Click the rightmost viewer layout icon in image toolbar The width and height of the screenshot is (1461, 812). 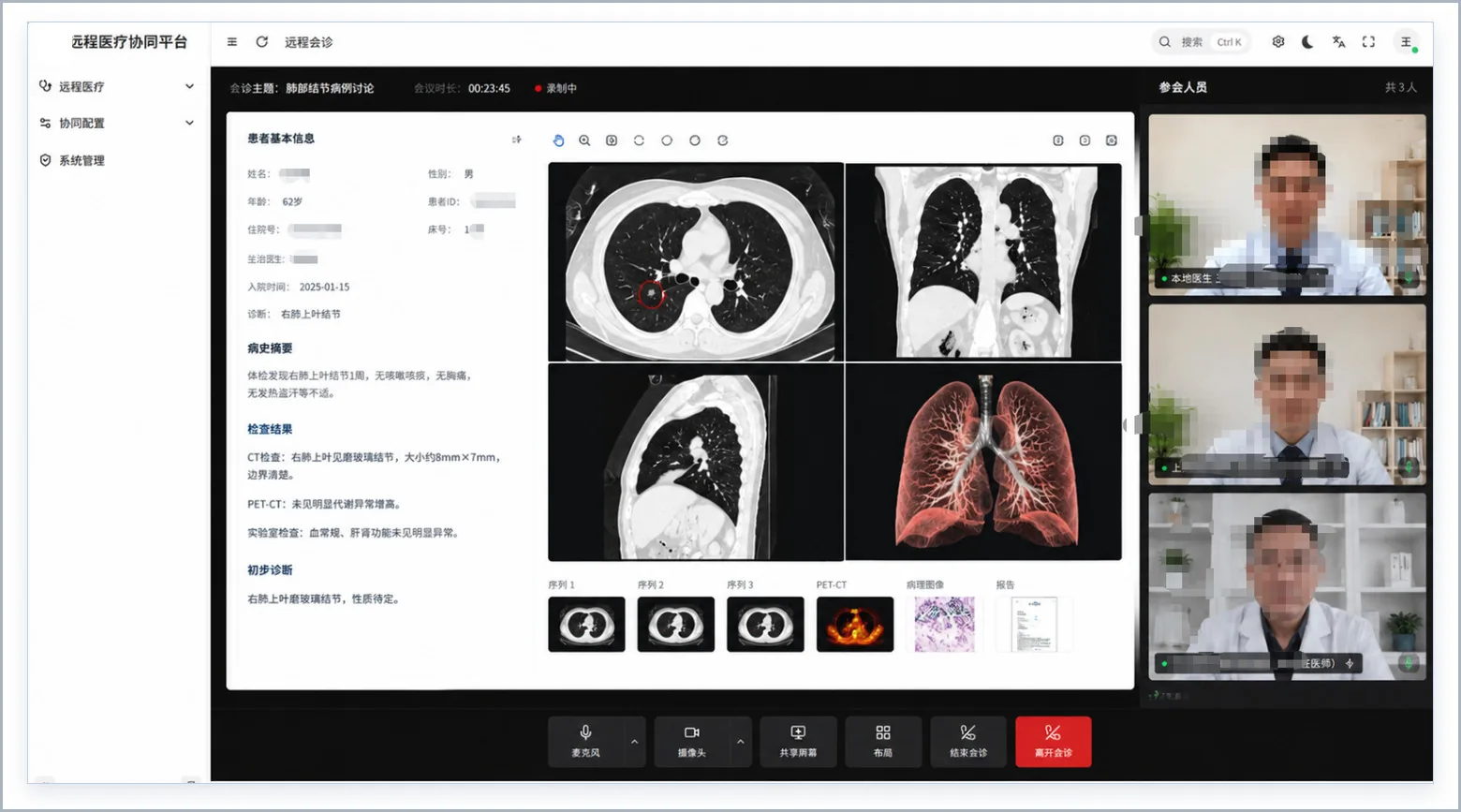[x=1112, y=140]
